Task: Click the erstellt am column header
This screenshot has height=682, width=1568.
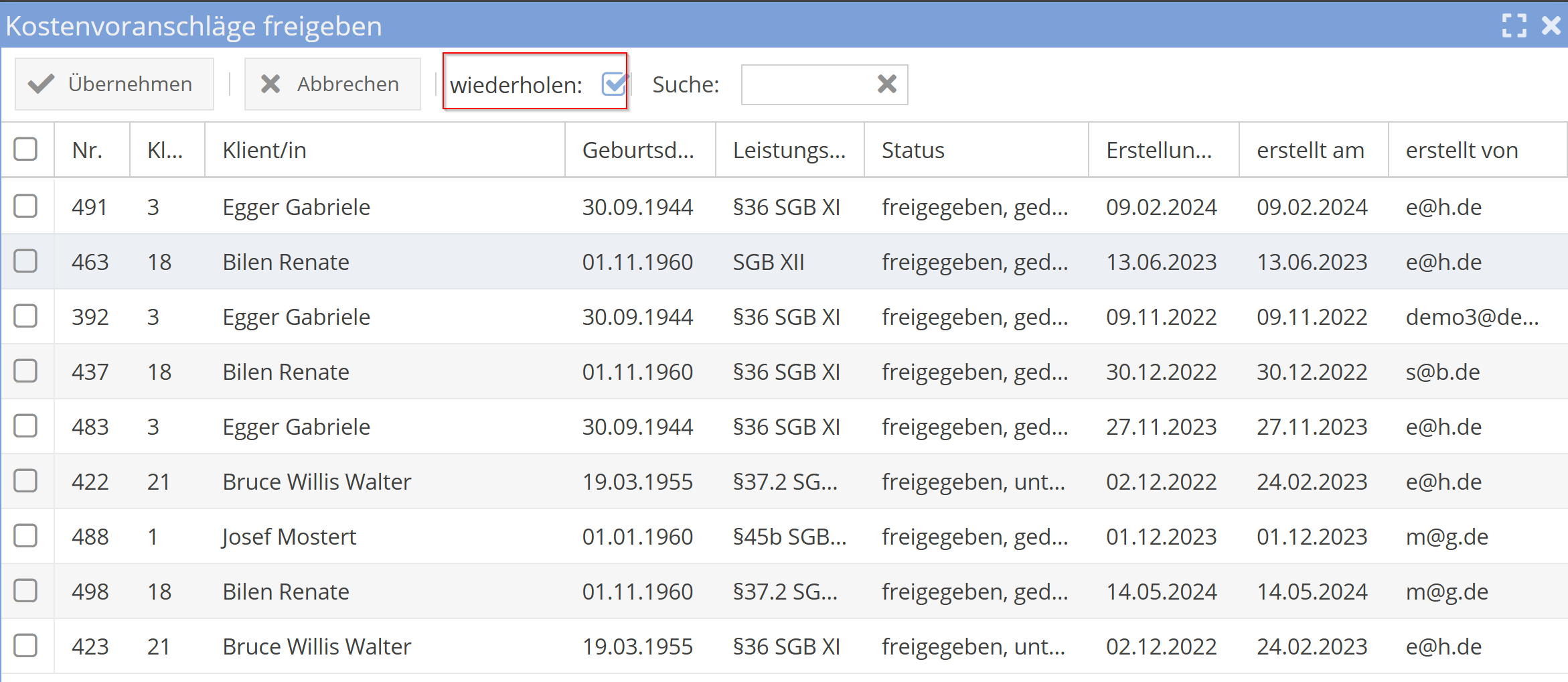Action: coord(1310,149)
